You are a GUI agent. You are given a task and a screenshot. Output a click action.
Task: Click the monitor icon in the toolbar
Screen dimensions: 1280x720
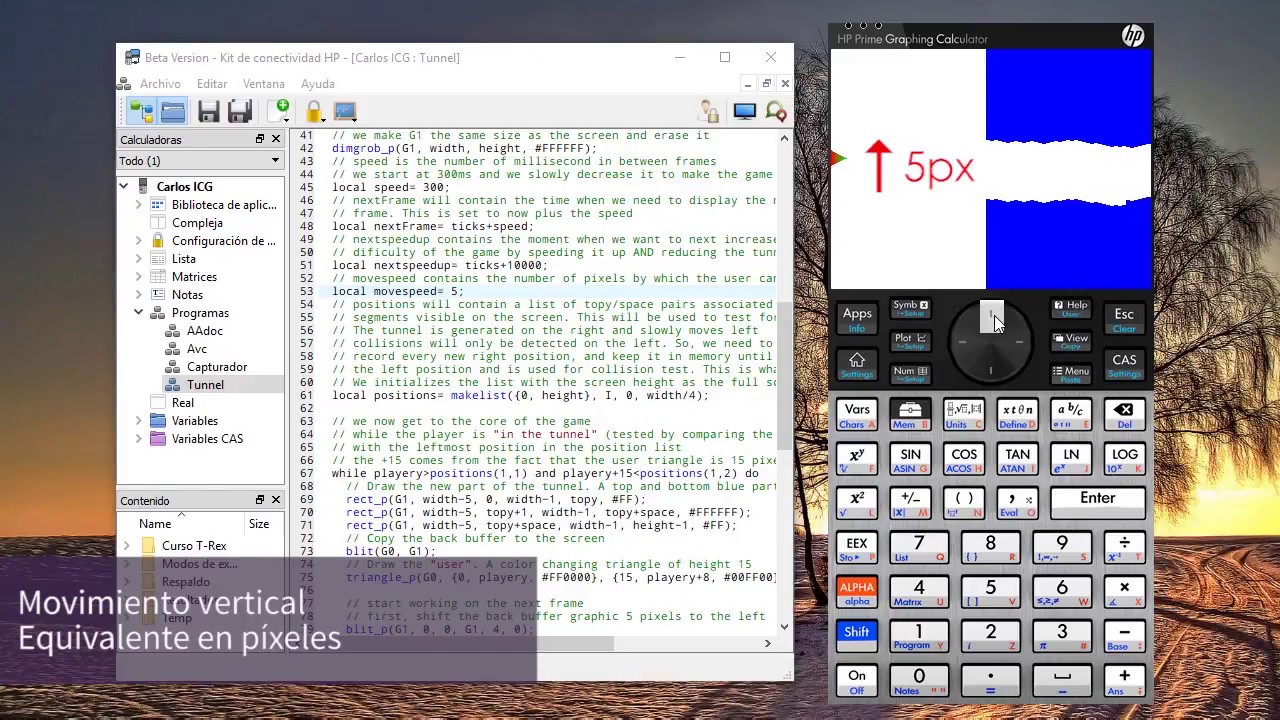click(744, 111)
